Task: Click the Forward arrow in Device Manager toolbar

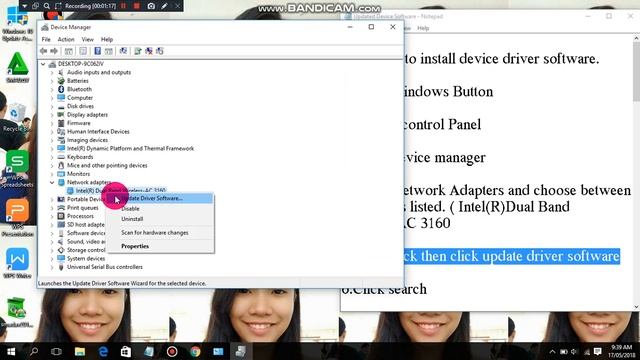Action: tap(54, 51)
